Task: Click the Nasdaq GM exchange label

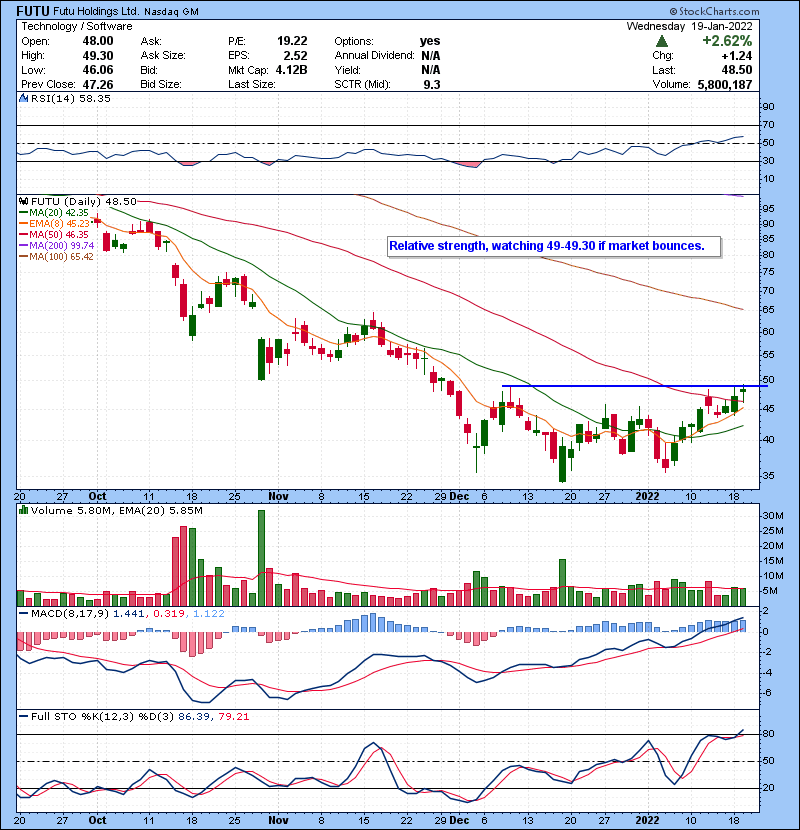Action: 171,12
